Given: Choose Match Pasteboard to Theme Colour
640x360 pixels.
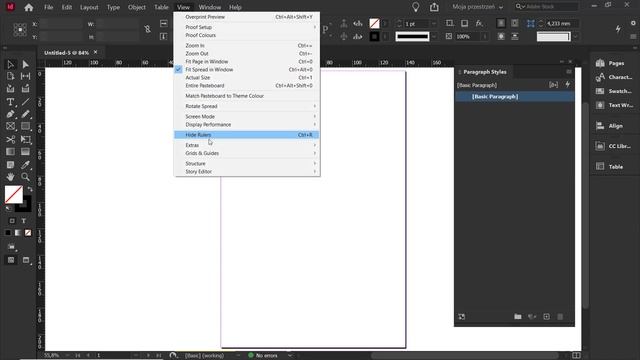Looking at the screenshot, I should [x=247, y=96].
